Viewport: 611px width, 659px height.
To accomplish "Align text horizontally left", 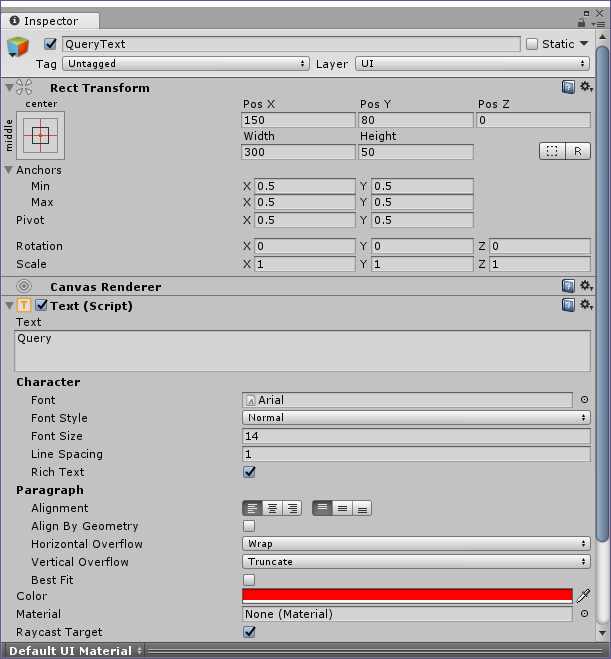I will pyautogui.click(x=252, y=508).
